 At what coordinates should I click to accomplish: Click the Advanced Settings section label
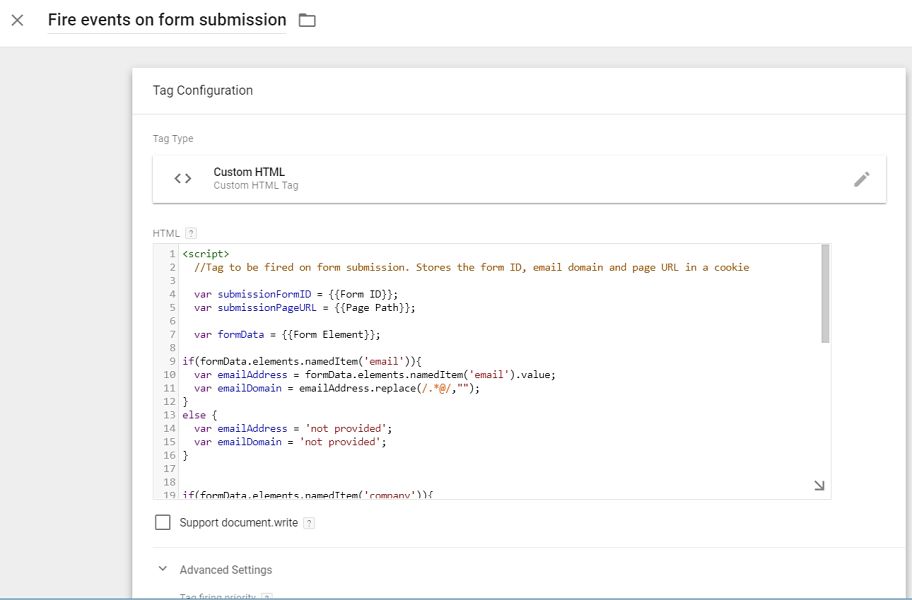click(226, 570)
